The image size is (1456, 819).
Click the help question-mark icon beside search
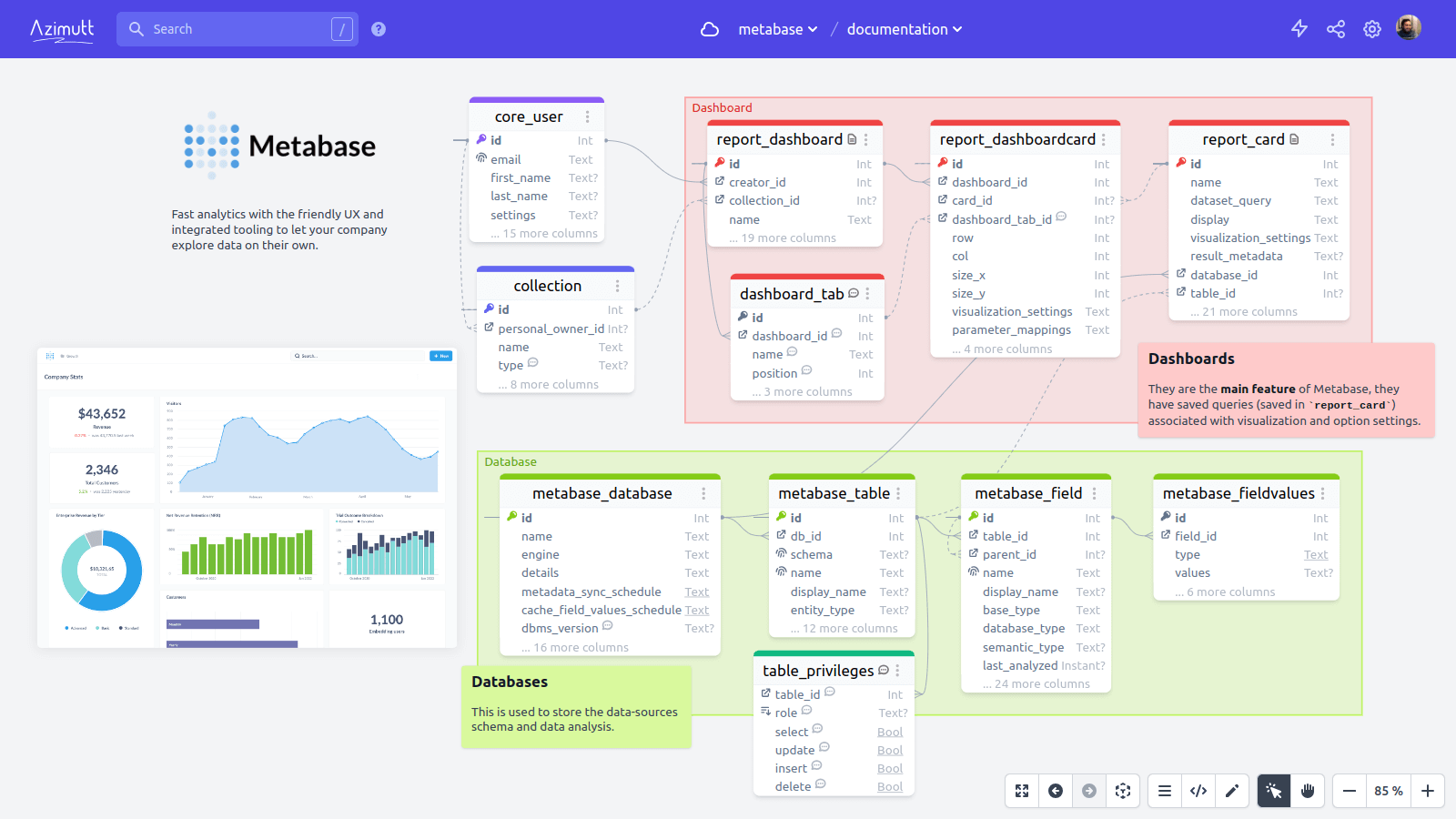(378, 28)
